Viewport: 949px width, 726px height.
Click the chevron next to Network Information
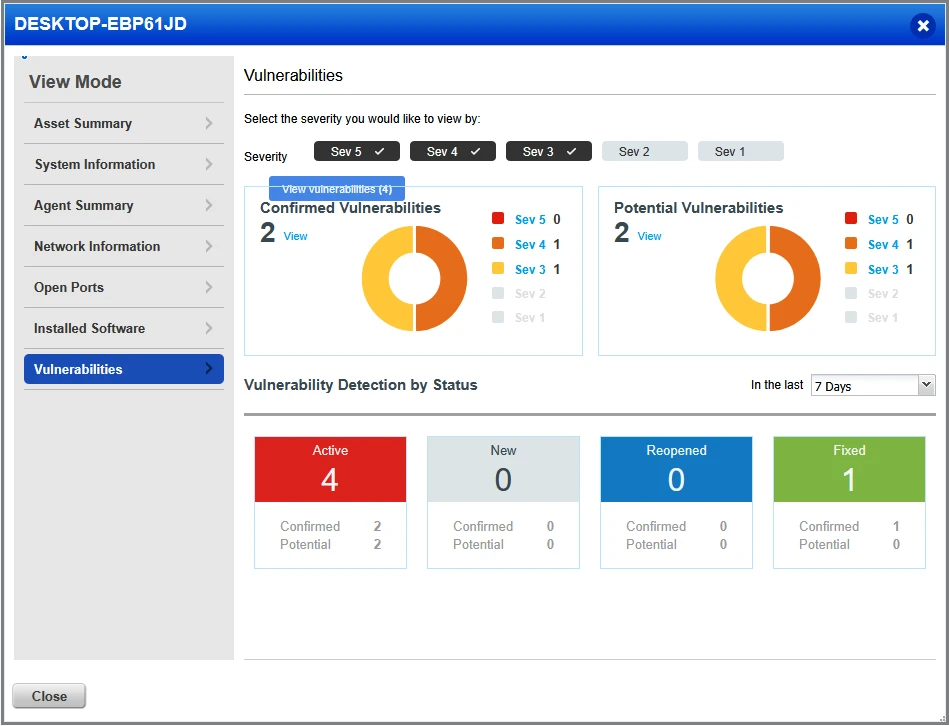point(209,247)
